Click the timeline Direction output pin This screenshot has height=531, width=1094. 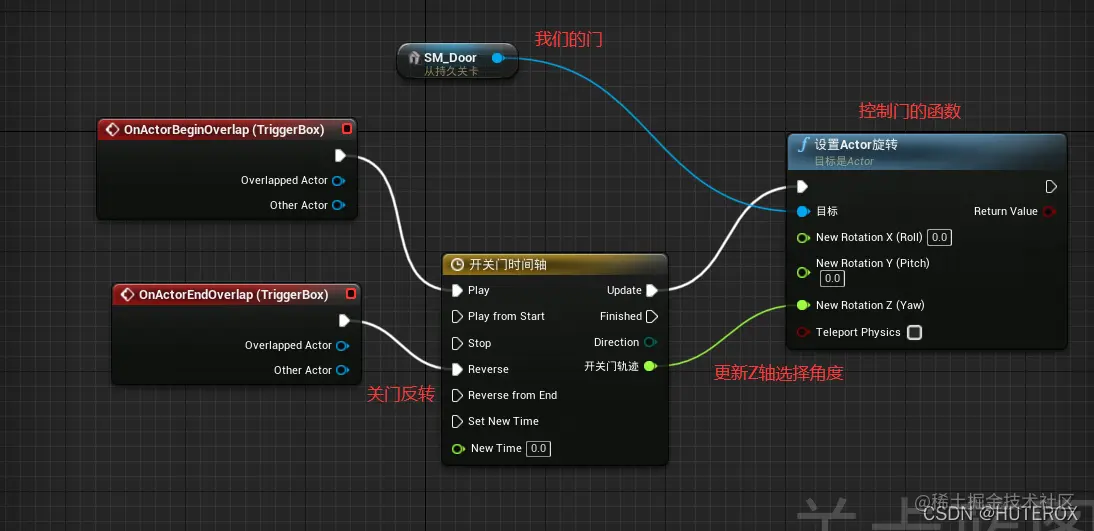650,343
